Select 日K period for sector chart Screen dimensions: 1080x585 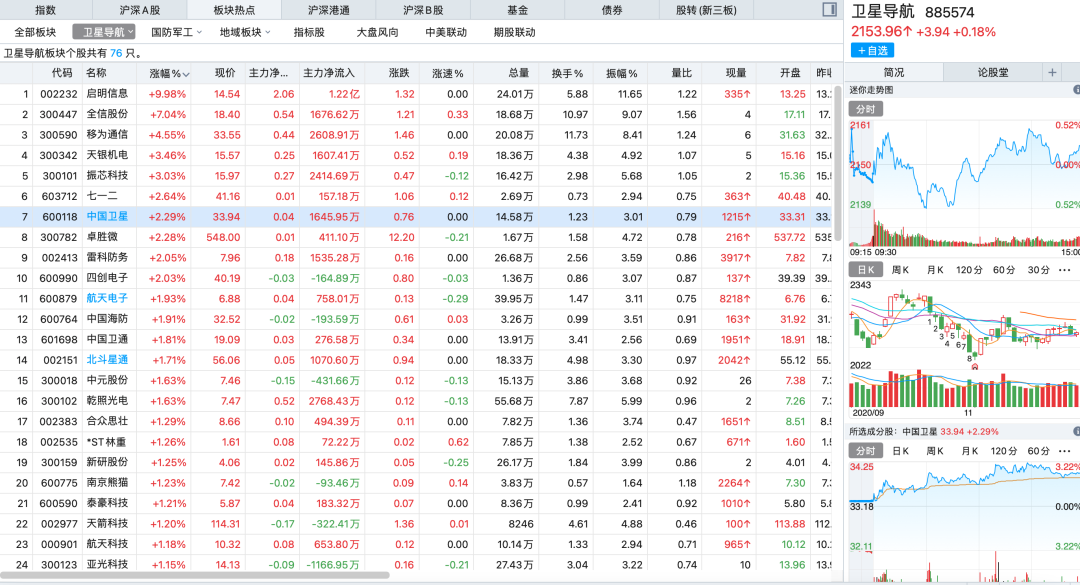coord(866,270)
